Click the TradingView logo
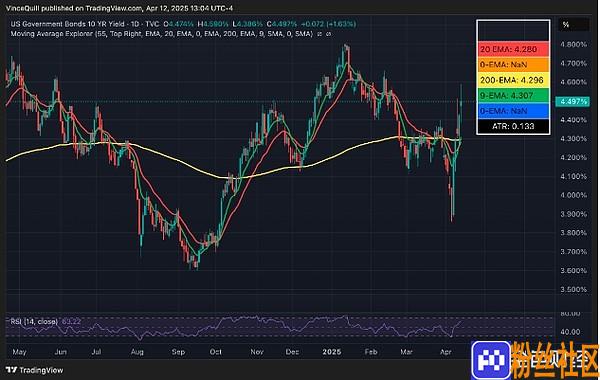The width and height of the screenshot is (600, 380). 34,370
